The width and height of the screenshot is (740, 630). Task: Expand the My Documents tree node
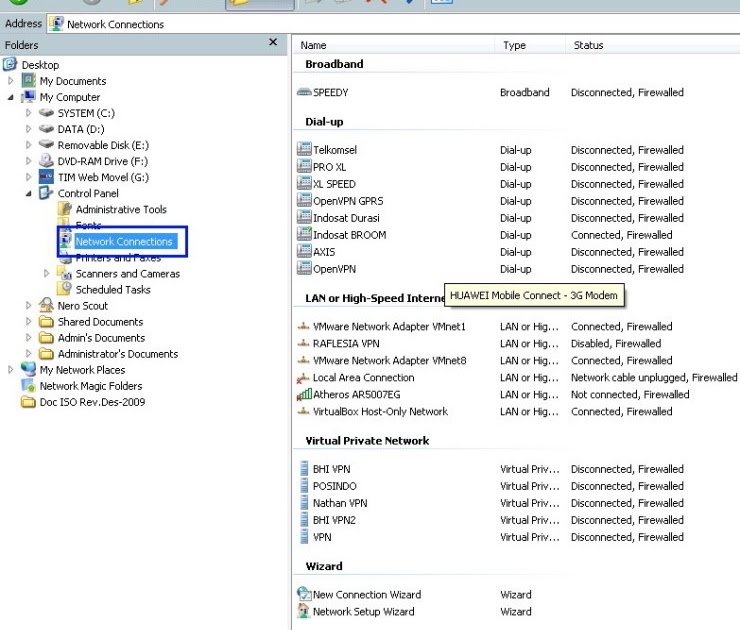click(x=11, y=81)
